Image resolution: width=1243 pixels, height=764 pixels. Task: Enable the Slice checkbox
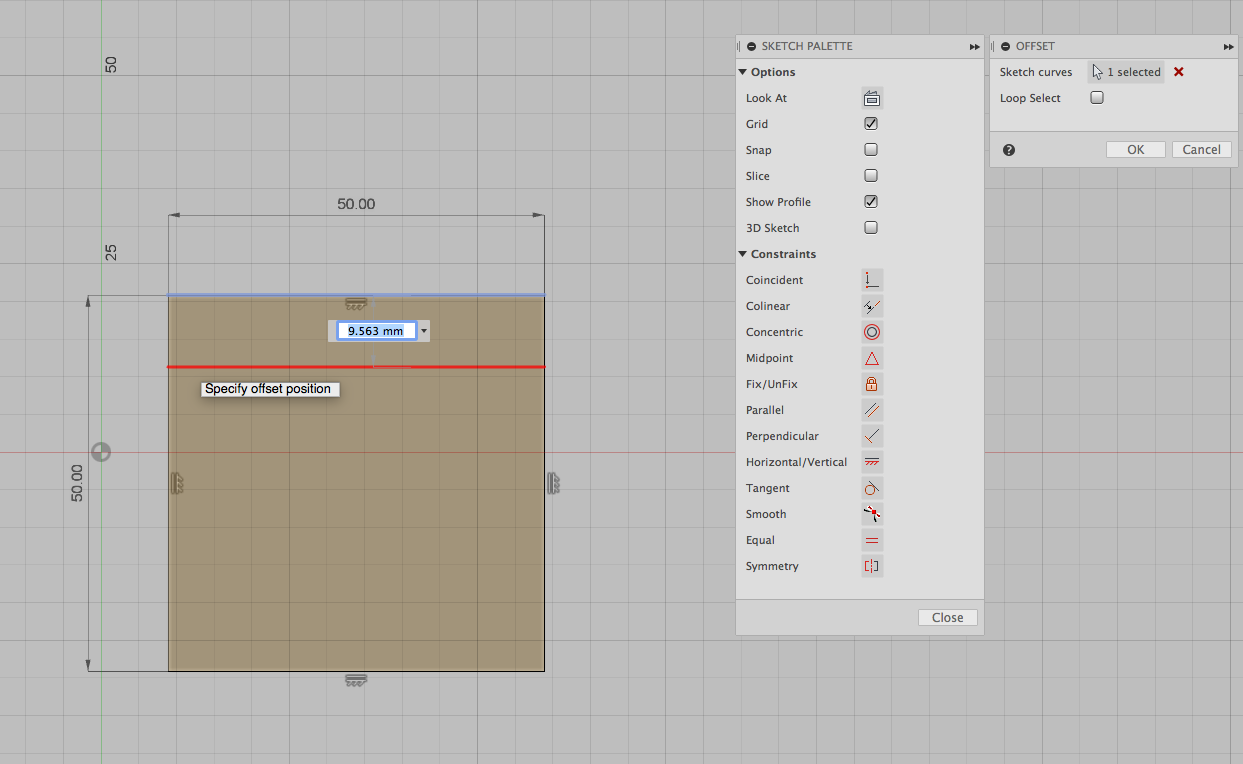[x=871, y=176]
